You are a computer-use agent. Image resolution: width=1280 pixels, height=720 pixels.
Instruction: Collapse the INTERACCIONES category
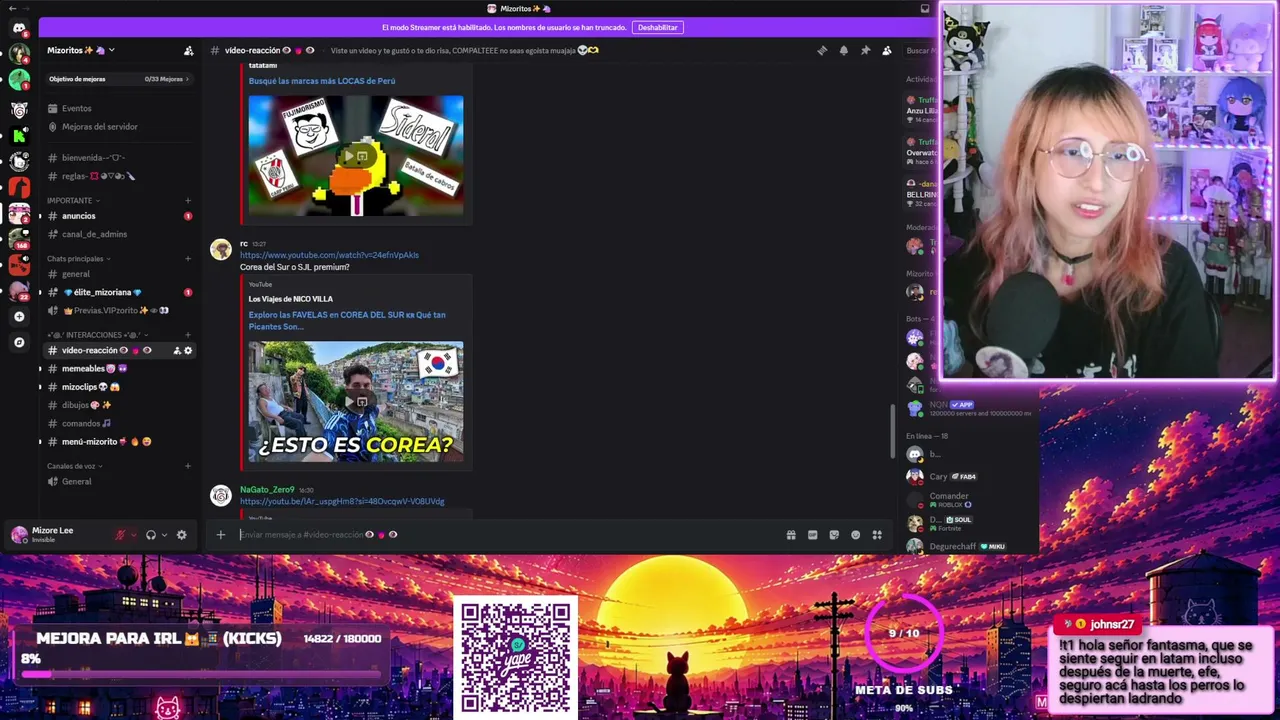tap(97, 335)
